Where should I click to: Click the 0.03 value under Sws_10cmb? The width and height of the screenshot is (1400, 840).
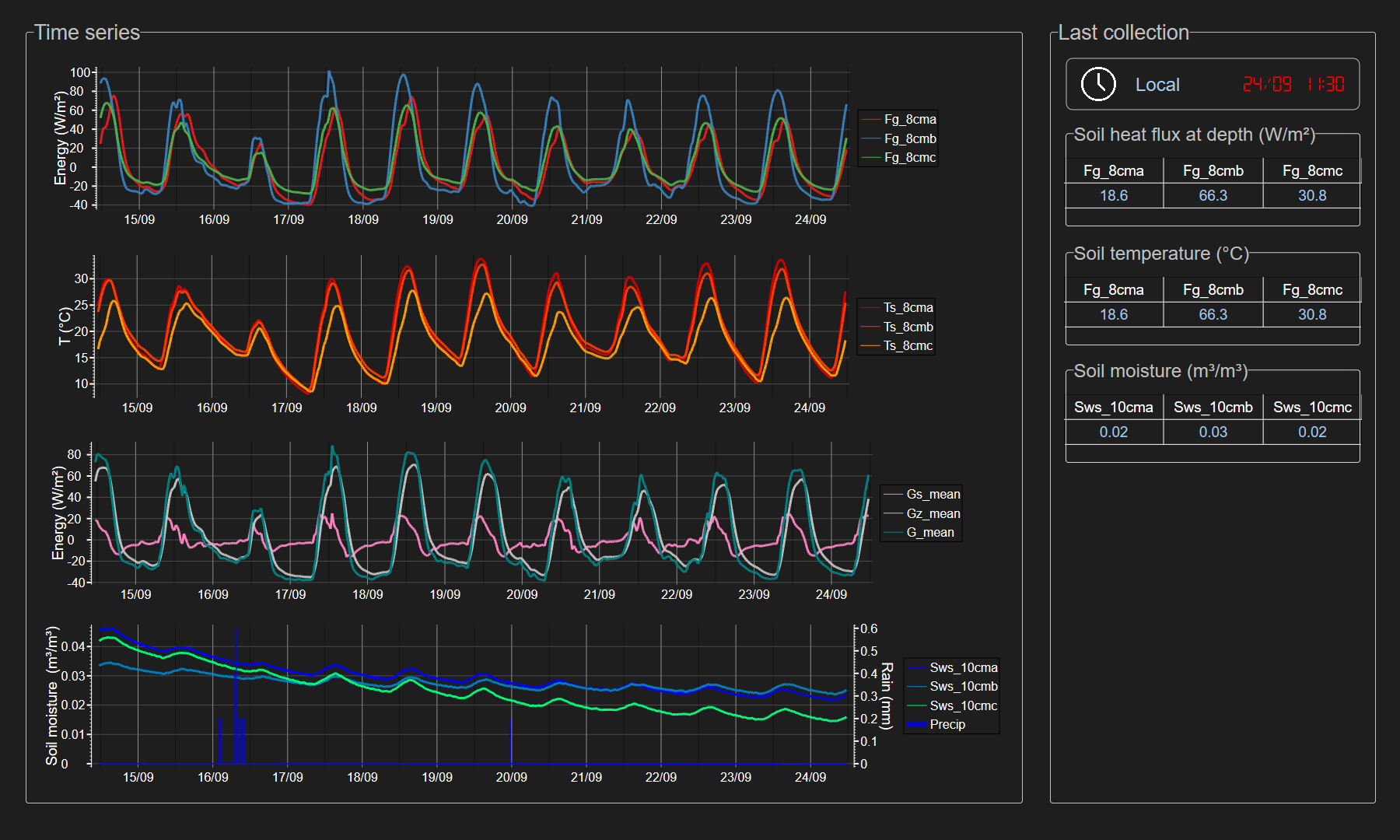1213,432
